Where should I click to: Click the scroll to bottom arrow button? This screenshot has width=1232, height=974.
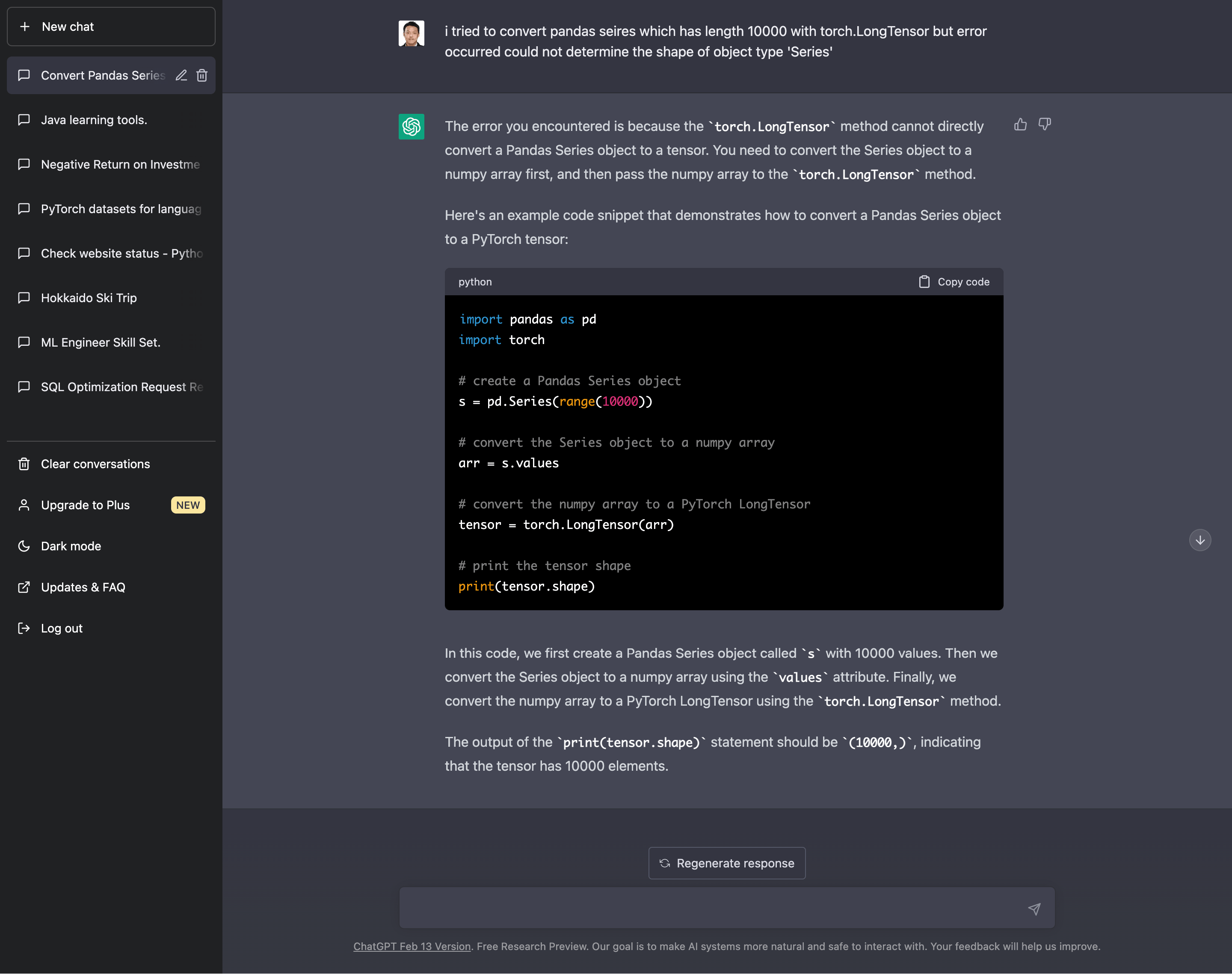coord(1200,540)
